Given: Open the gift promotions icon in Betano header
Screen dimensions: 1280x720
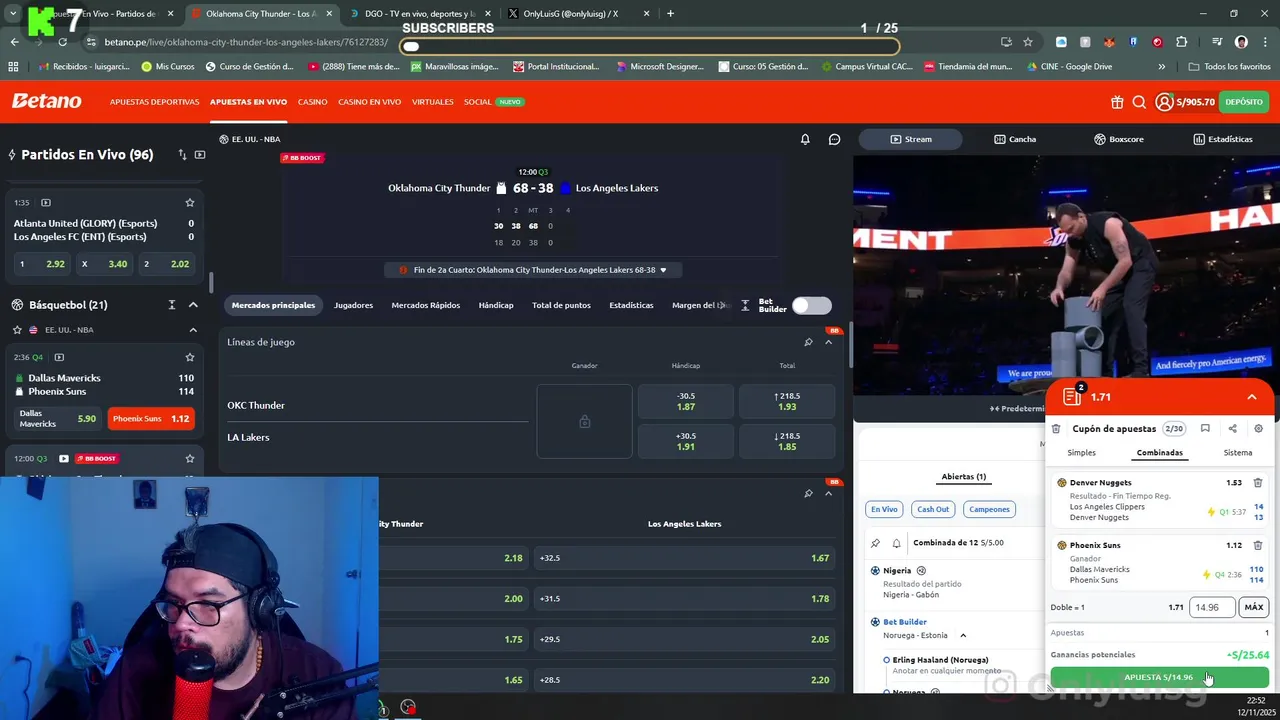Looking at the screenshot, I should (1117, 102).
